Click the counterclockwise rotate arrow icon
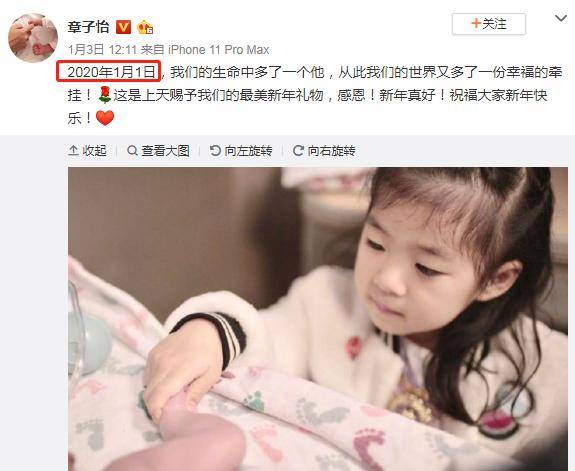This screenshot has height=471, width=575. click(x=215, y=151)
